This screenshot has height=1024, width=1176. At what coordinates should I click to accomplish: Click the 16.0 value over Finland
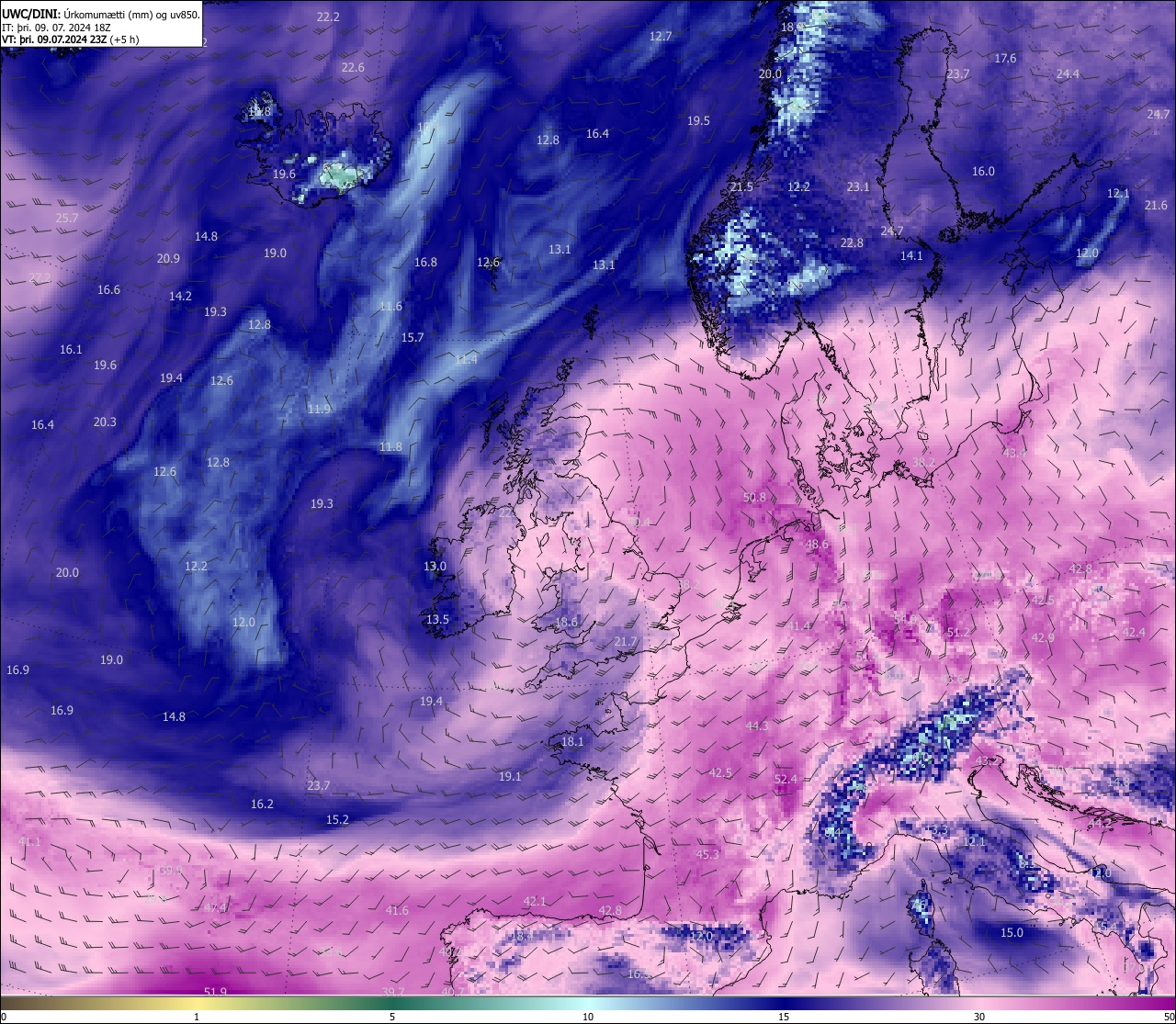[983, 171]
